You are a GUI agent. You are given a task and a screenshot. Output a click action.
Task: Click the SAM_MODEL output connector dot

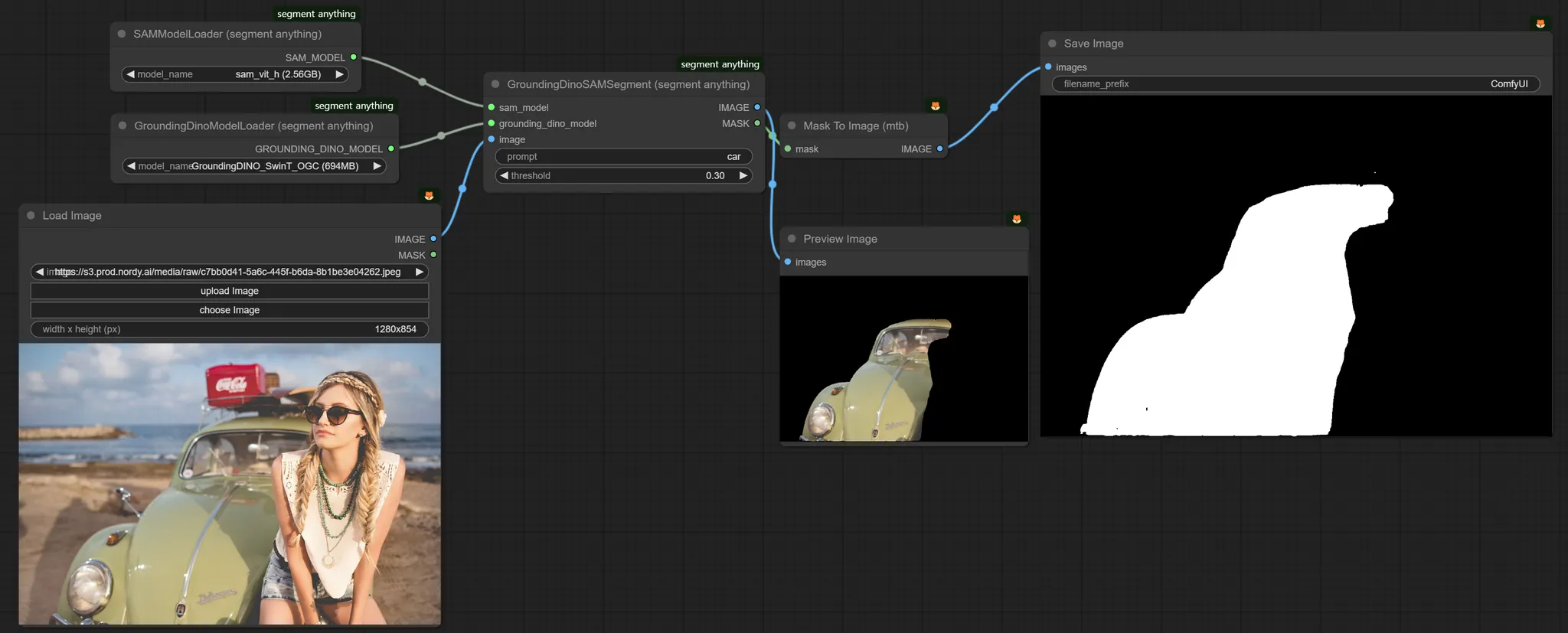coord(353,57)
